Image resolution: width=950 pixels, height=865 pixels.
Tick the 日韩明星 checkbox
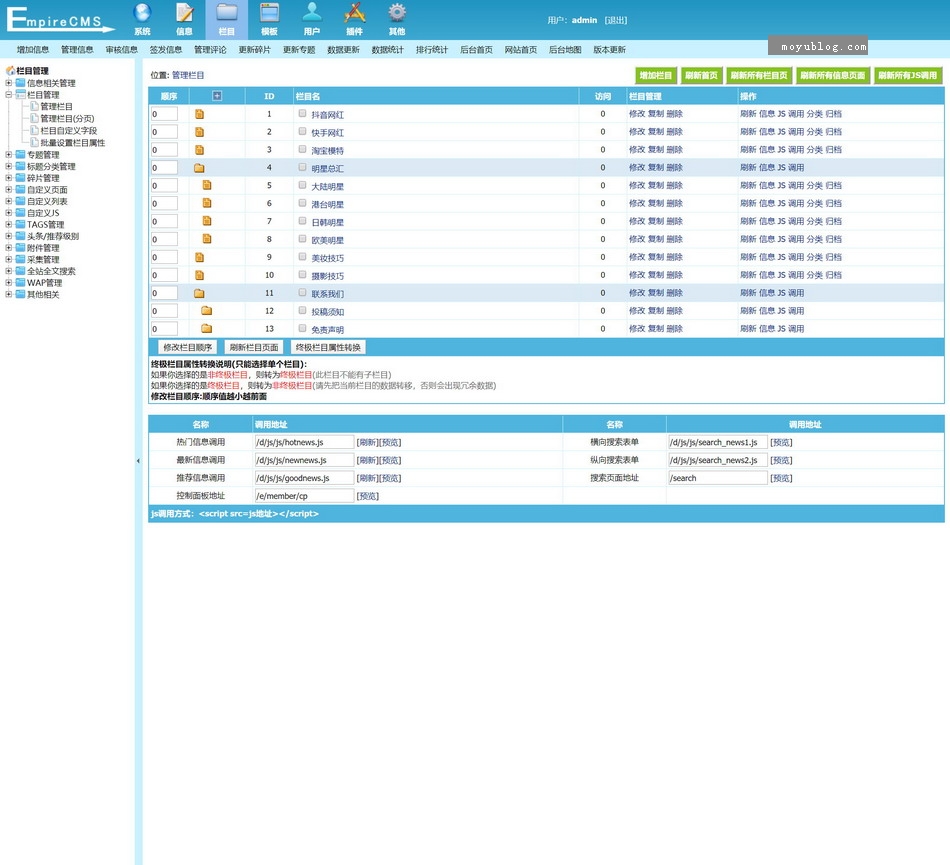tap(302, 221)
